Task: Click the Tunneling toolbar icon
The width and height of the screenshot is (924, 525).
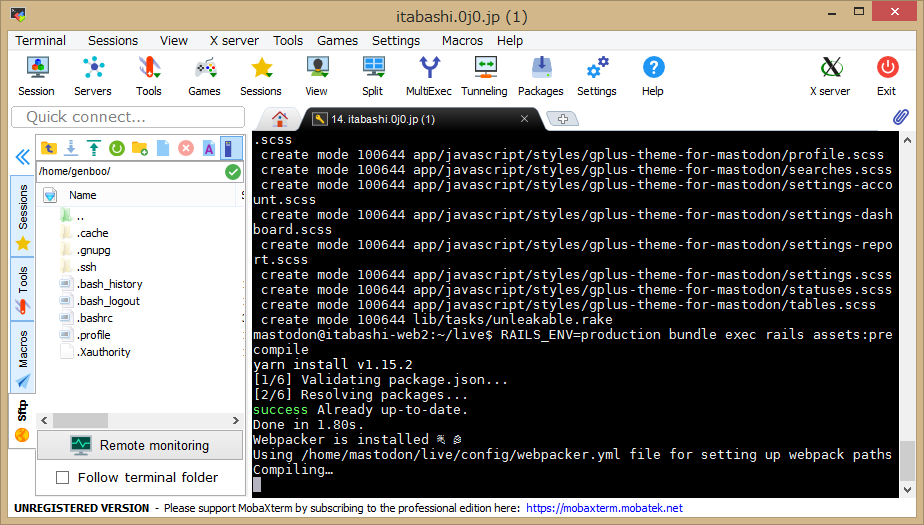Action: tap(484, 75)
